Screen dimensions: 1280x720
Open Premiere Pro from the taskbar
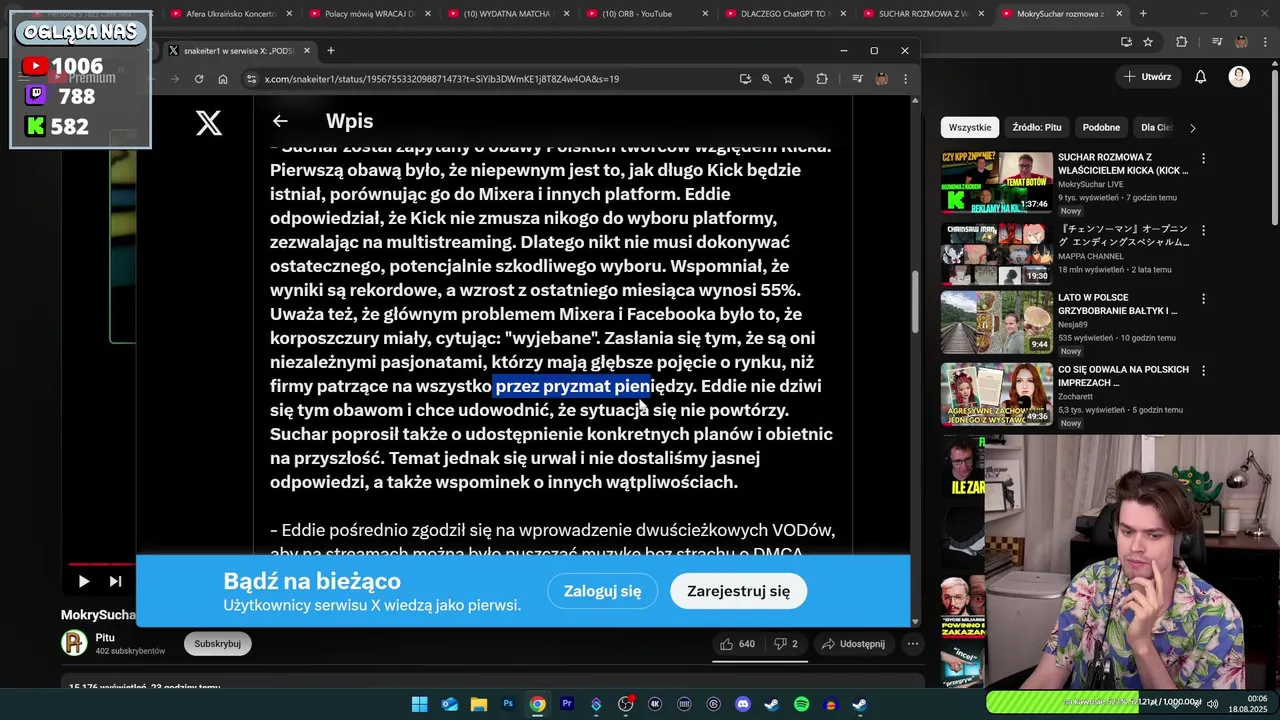pos(567,704)
